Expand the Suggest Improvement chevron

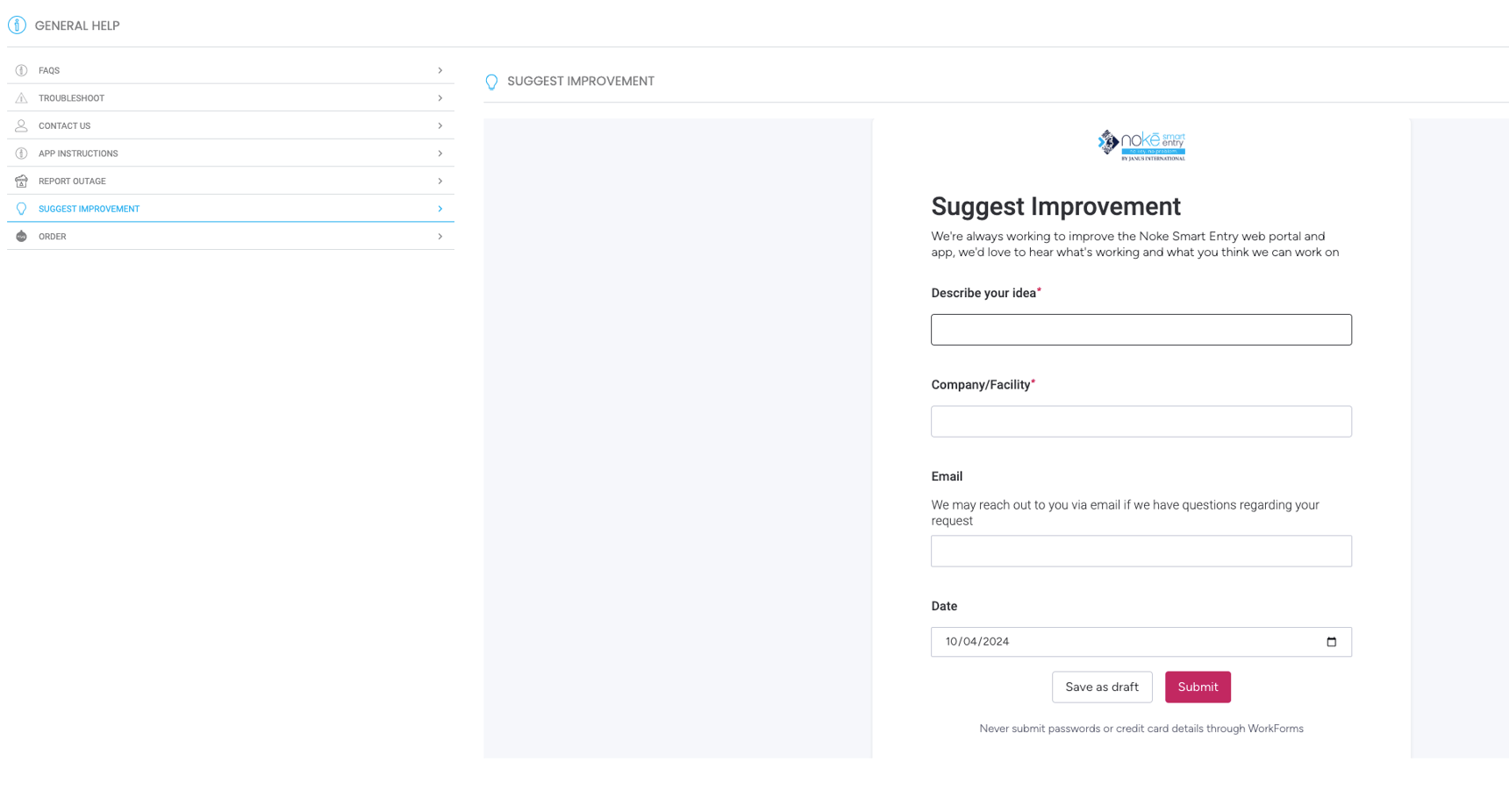pyautogui.click(x=440, y=209)
